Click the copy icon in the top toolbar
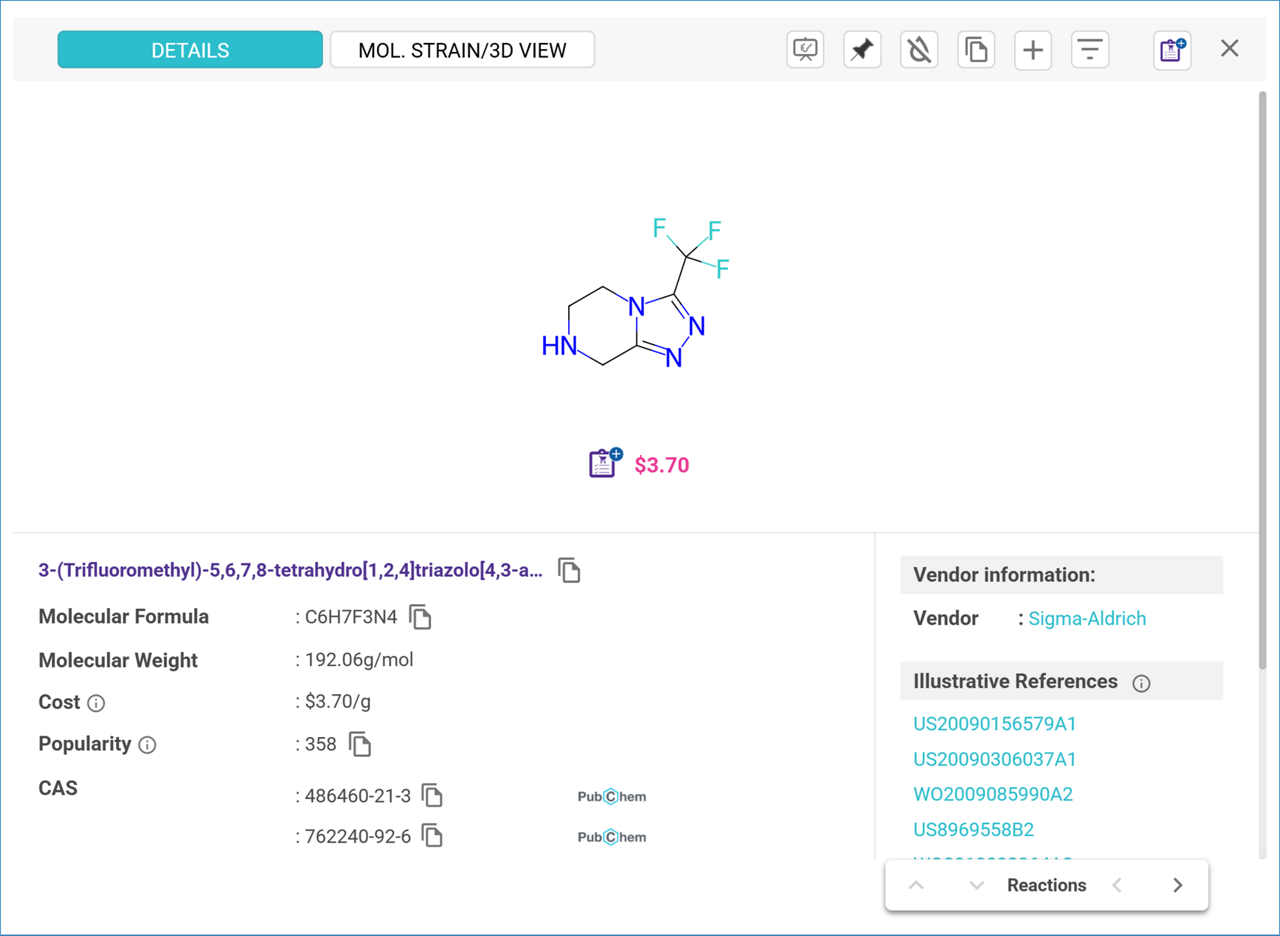This screenshot has width=1280, height=936. [x=976, y=49]
